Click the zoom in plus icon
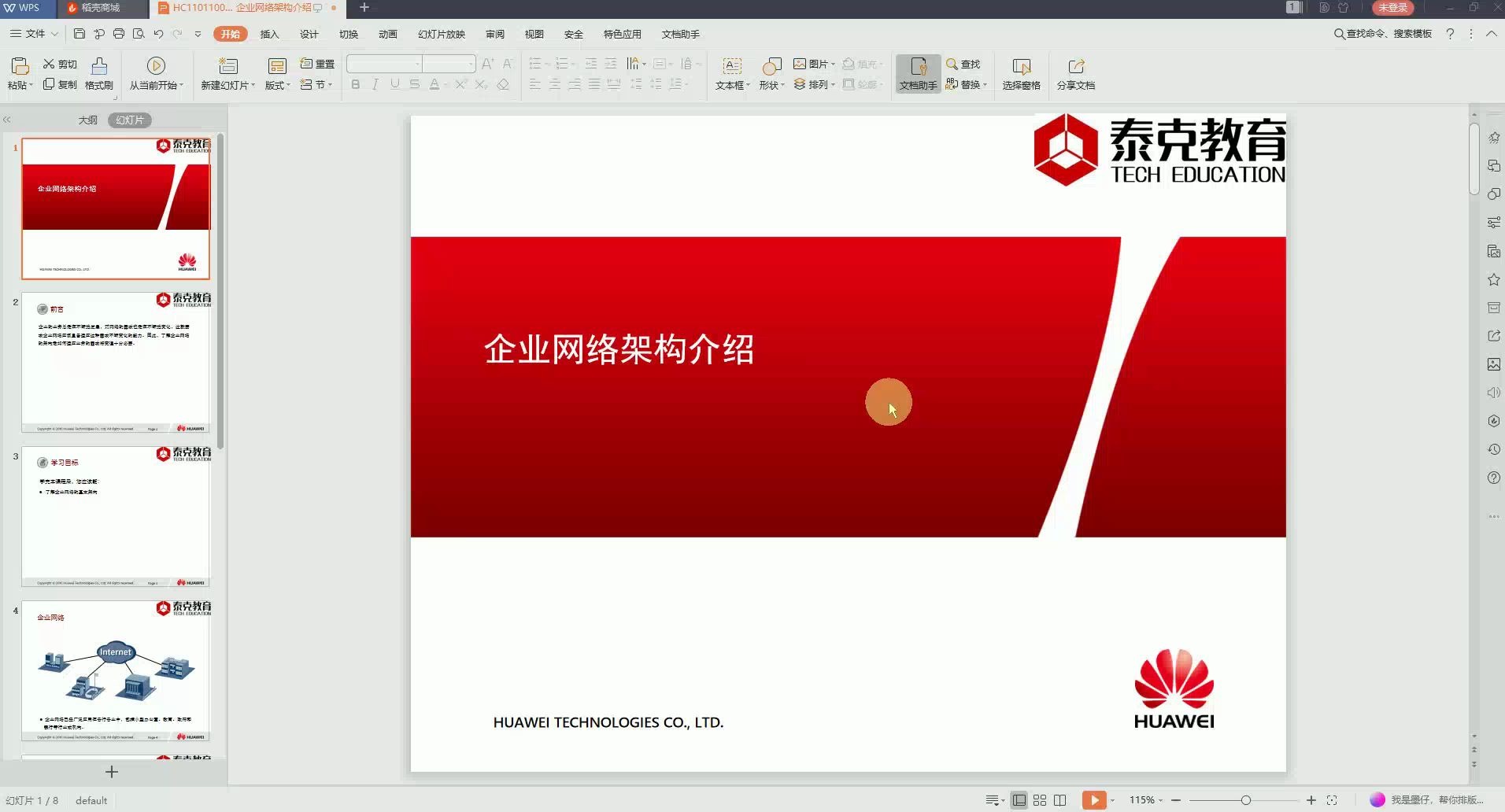The height and width of the screenshot is (812, 1505). pyautogui.click(x=1311, y=800)
